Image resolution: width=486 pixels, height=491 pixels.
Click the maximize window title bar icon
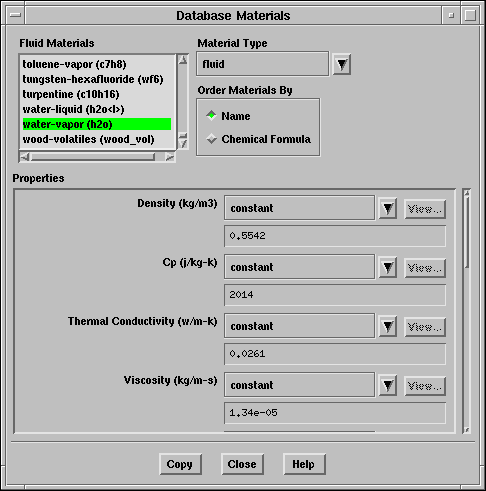coord(470,15)
